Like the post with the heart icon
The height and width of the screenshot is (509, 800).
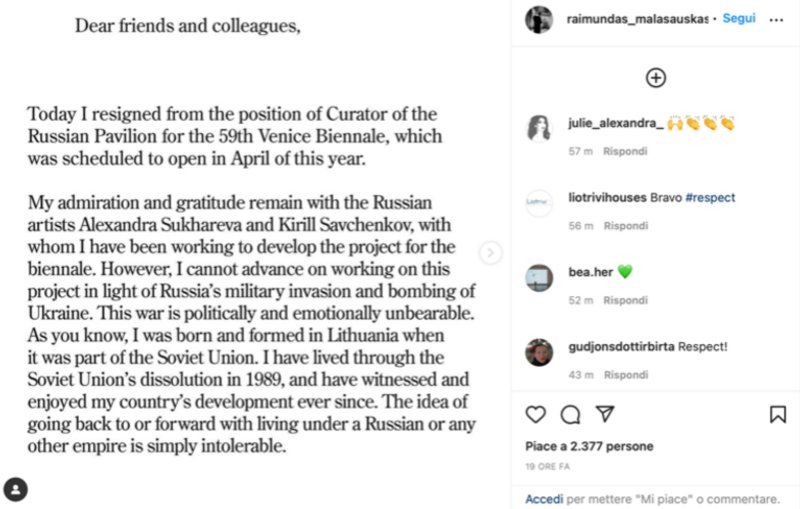click(536, 414)
